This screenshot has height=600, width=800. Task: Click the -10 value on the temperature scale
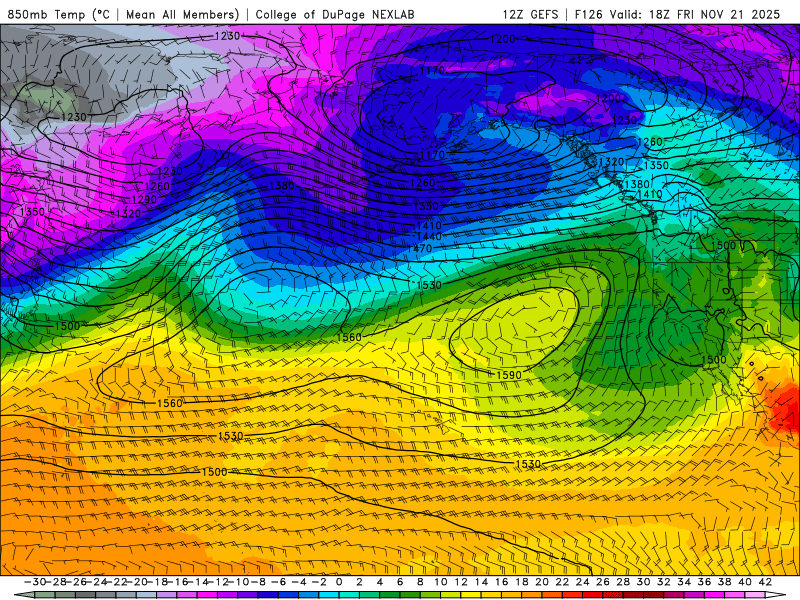pos(238,582)
